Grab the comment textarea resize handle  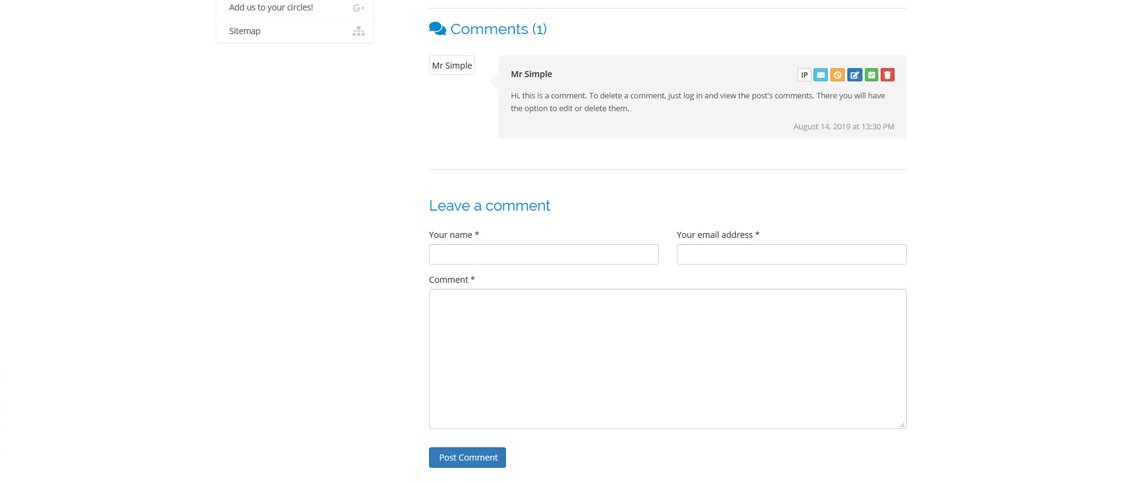901,424
